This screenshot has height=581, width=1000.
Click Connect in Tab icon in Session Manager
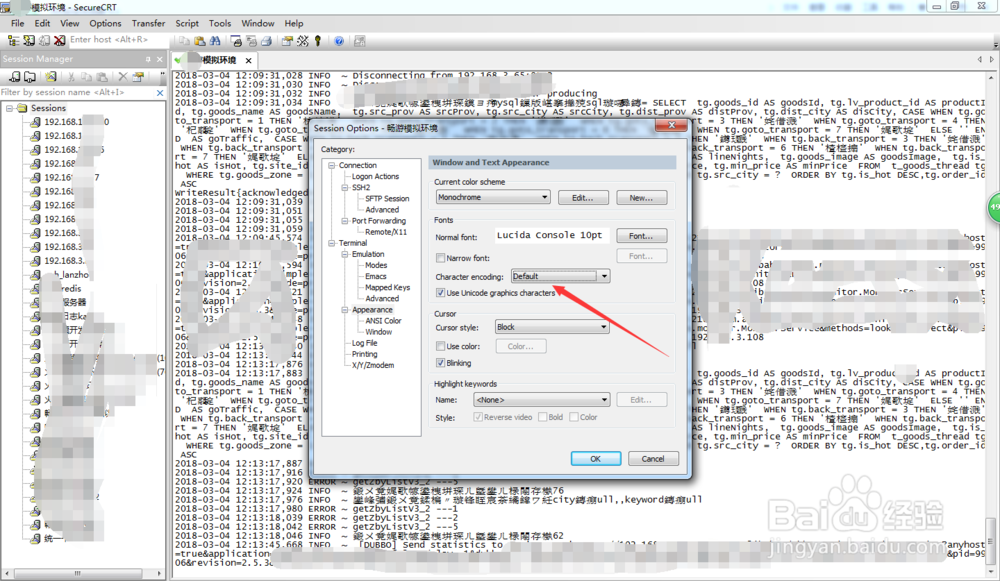click(30, 77)
